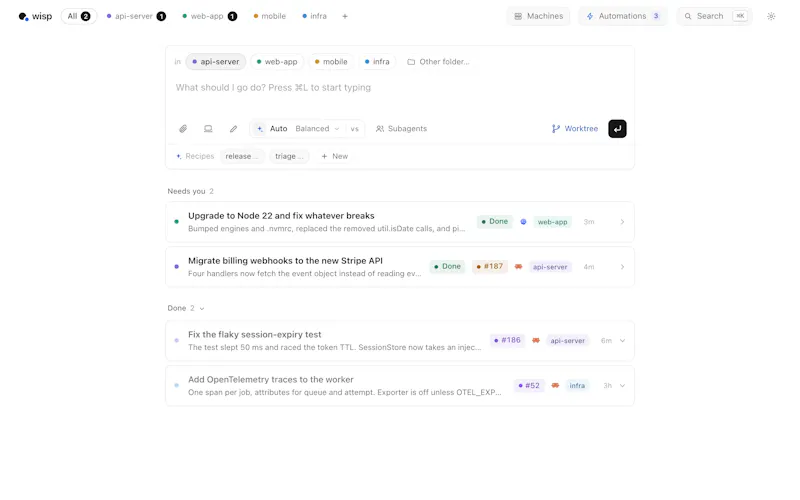Open Automations
The width and height of the screenshot is (800, 500).
pos(623,16)
